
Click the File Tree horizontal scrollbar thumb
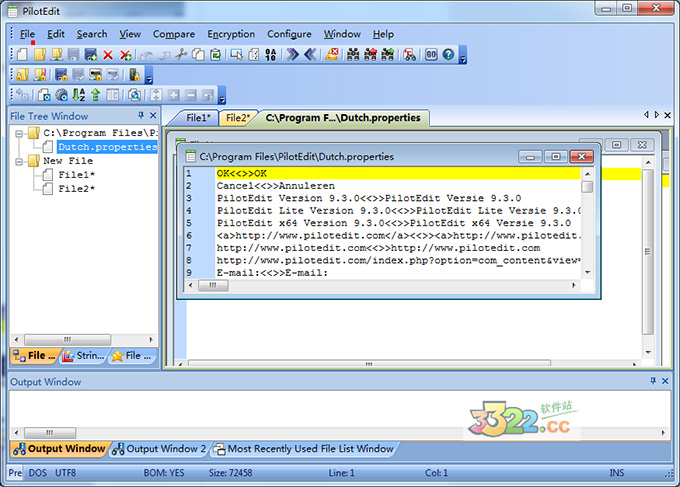(67, 339)
